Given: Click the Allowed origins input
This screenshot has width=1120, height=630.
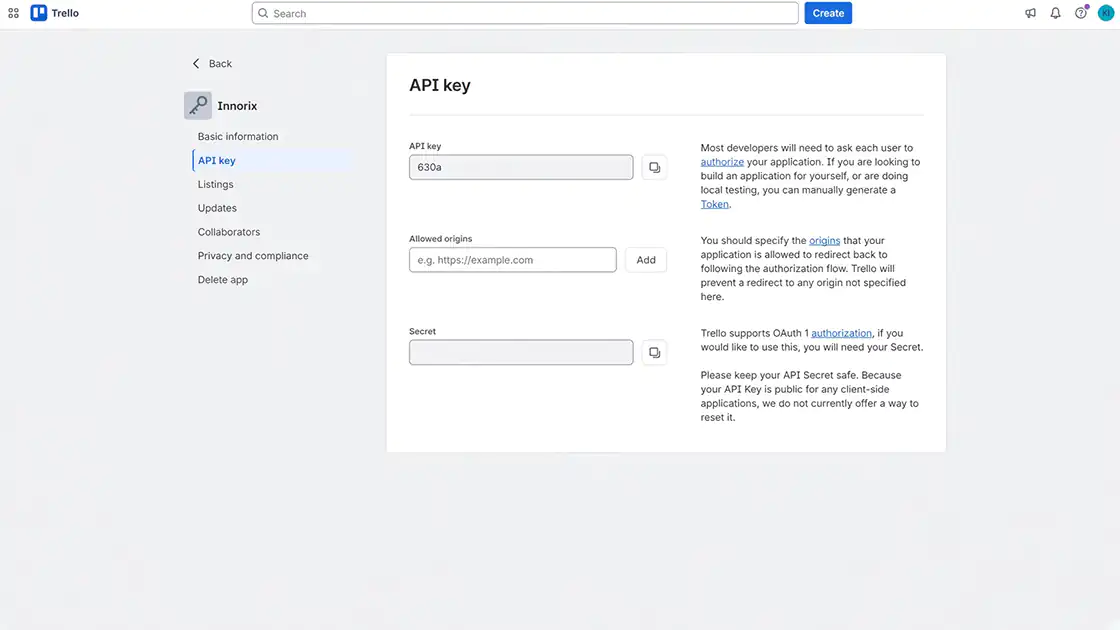Looking at the screenshot, I should coord(512,260).
